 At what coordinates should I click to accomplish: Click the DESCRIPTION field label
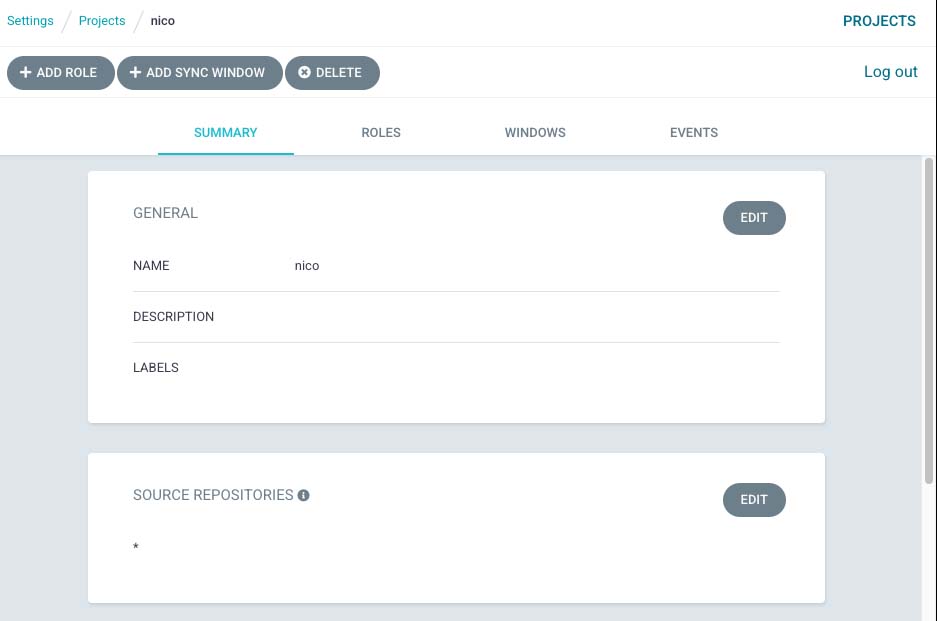[x=173, y=317]
